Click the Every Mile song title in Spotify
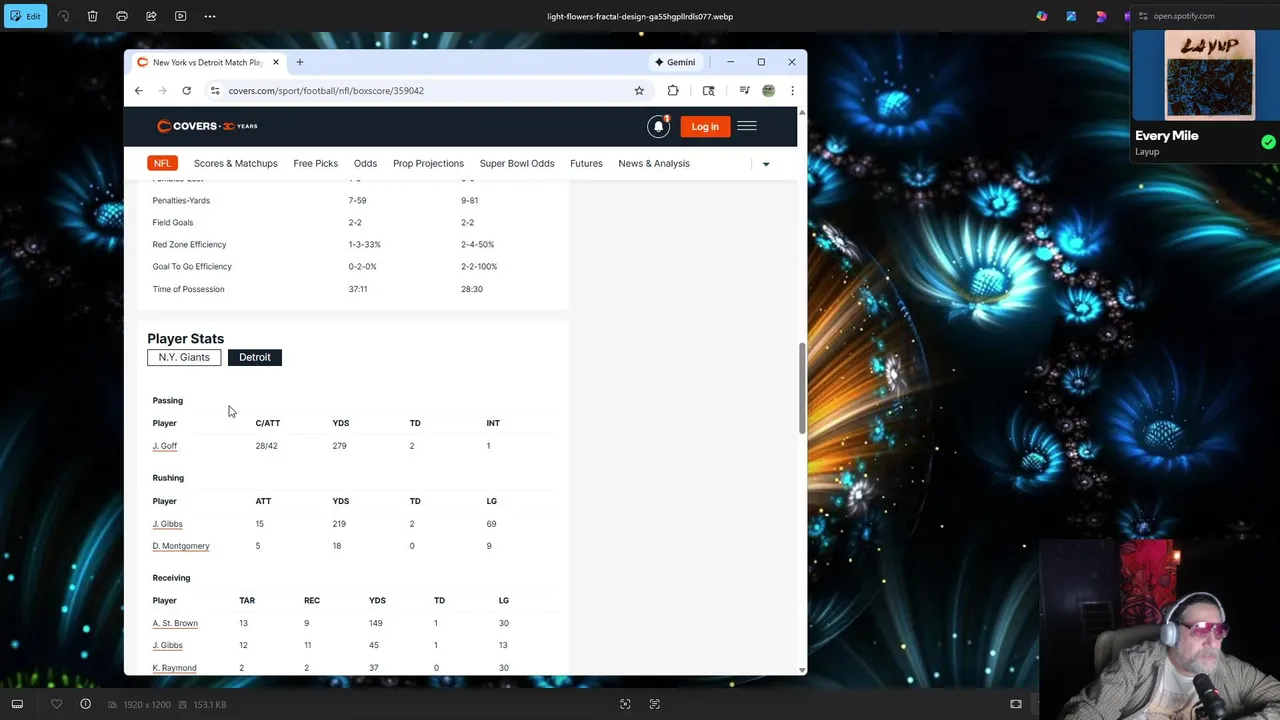Viewport: 1280px width, 720px height. (x=1166, y=136)
